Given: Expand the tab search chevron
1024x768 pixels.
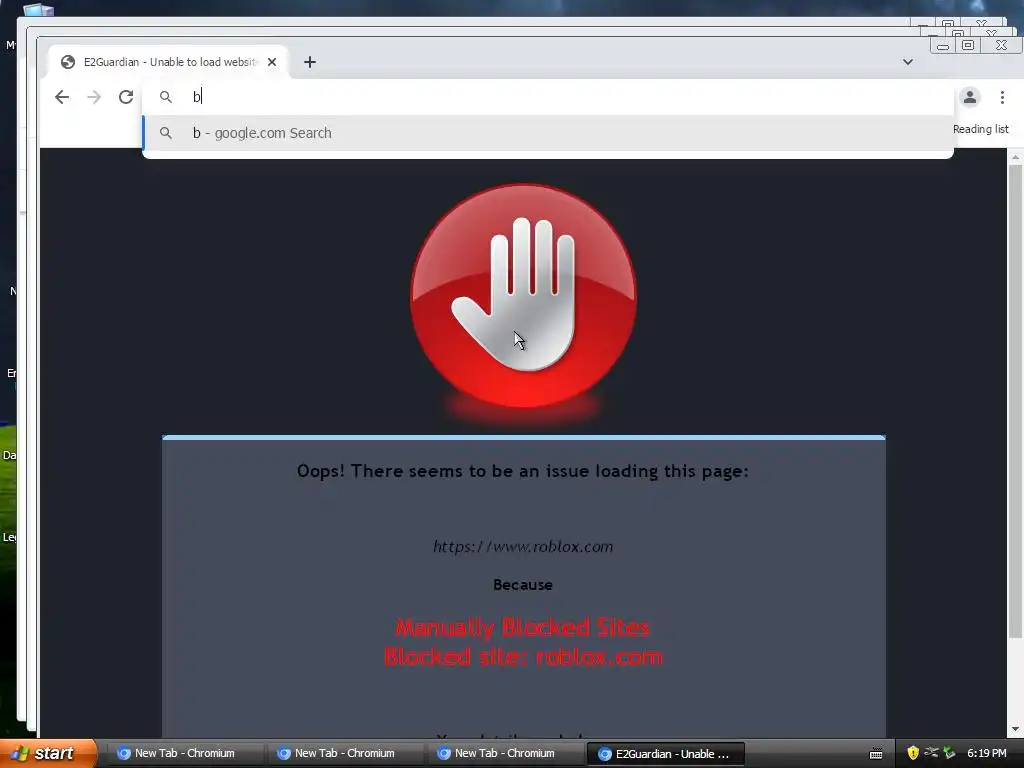Looking at the screenshot, I should [x=908, y=62].
